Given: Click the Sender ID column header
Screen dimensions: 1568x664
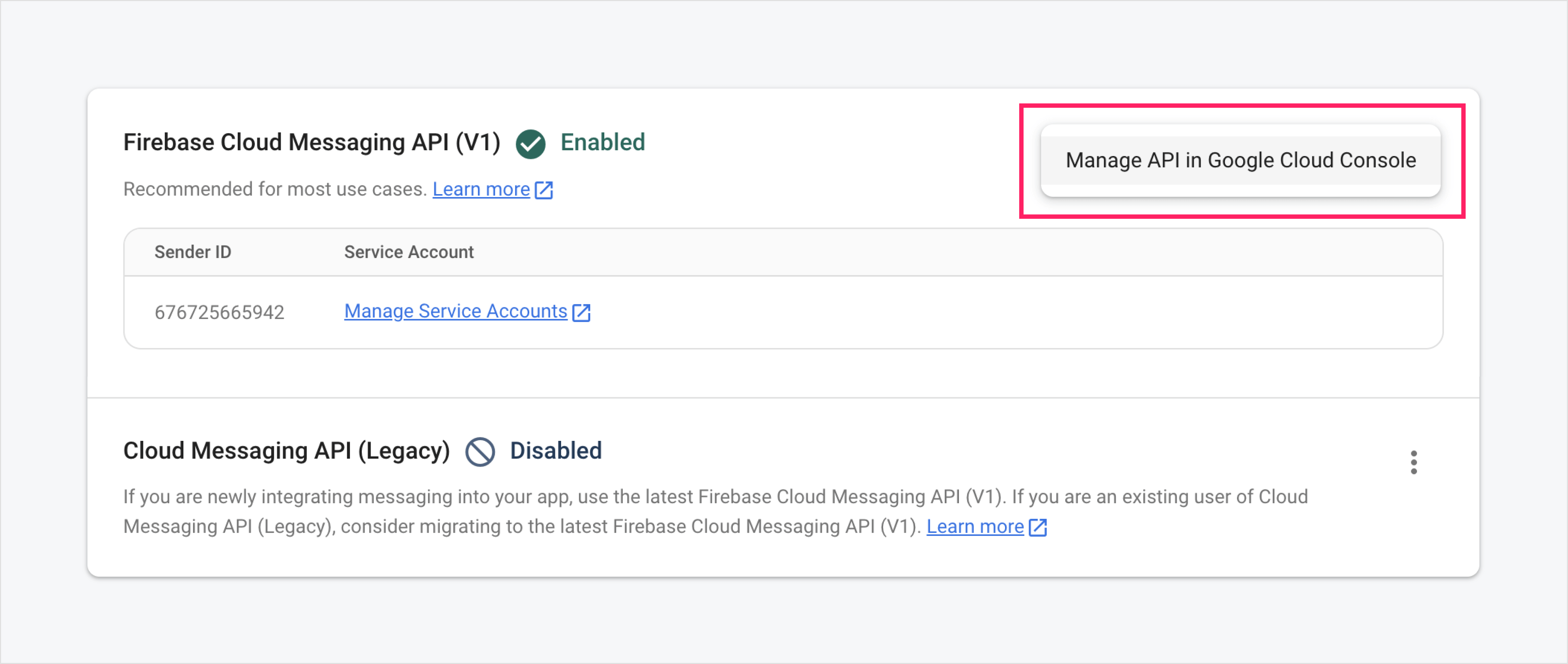Looking at the screenshot, I should (x=192, y=252).
